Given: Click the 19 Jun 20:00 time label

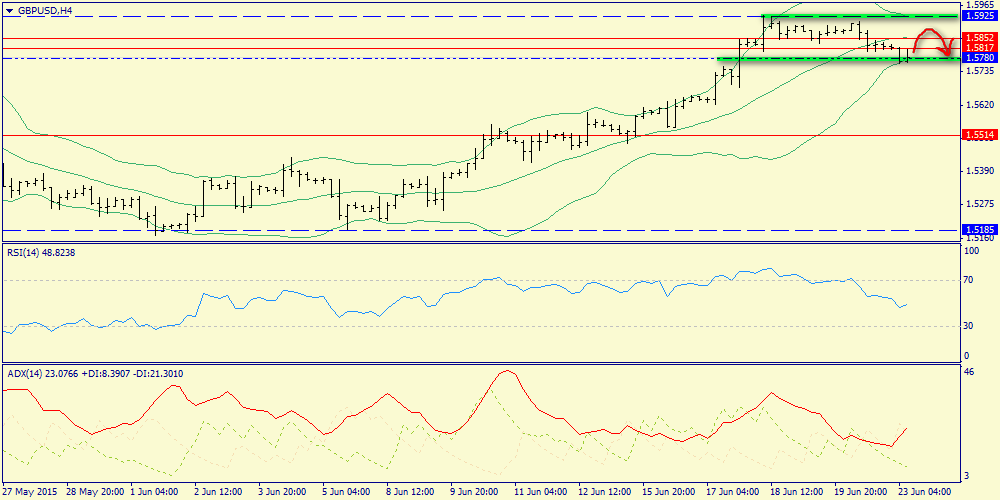Looking at the screenshot, I should (860, 492).
